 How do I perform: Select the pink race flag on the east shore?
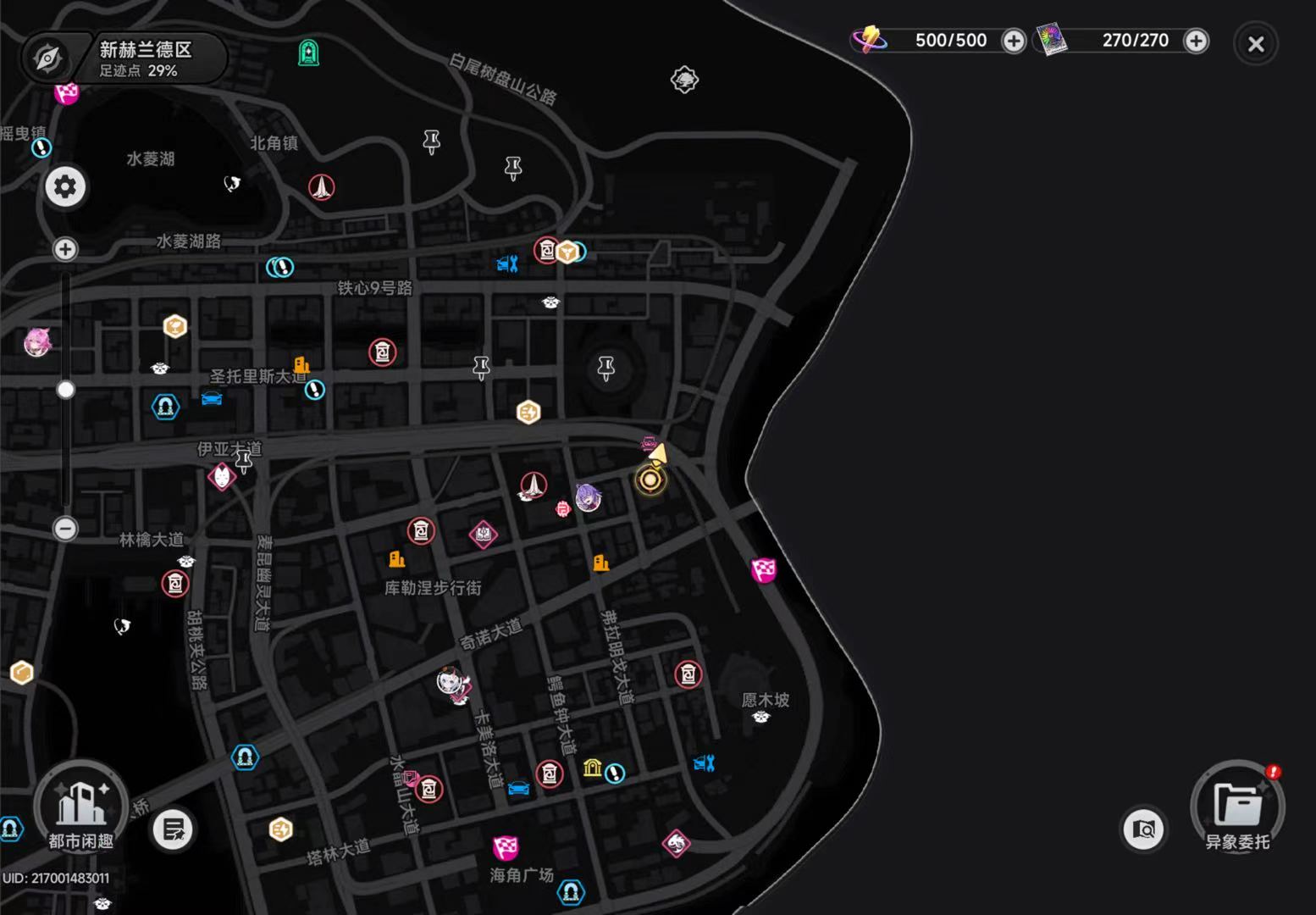coord(764,570)
